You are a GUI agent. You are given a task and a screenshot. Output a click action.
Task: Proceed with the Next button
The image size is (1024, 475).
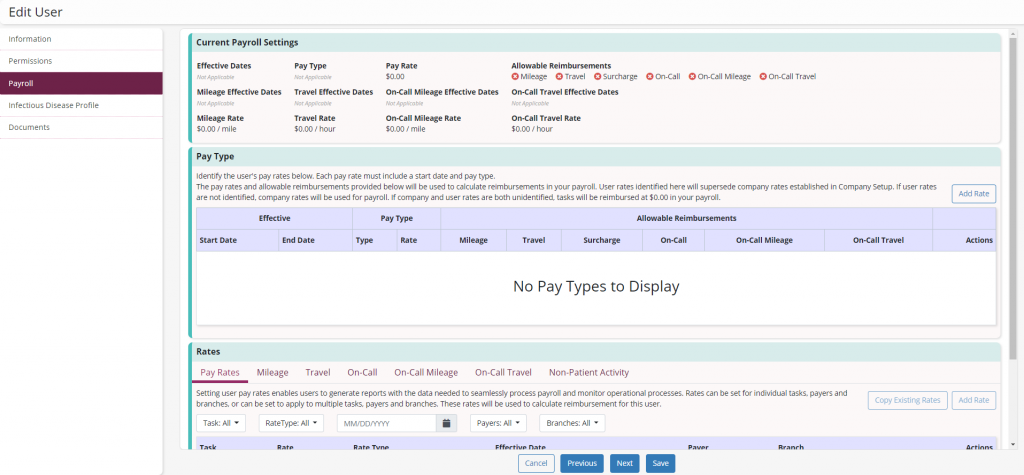tap(625, 463)
